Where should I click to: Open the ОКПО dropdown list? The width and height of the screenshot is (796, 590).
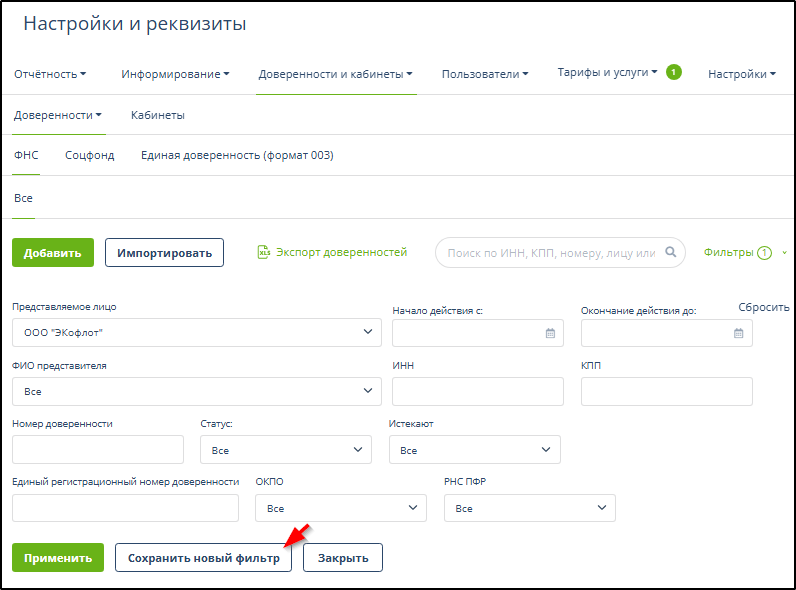pos(341,509)
